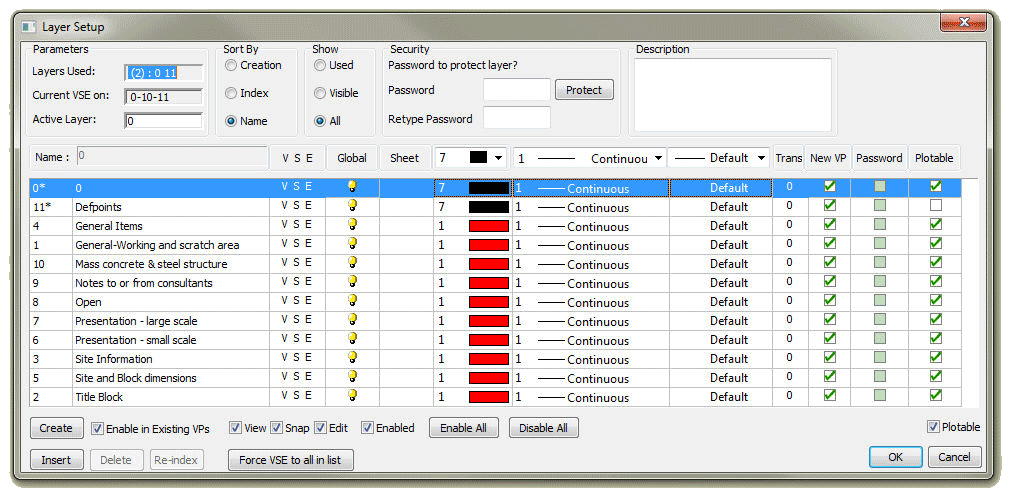Click lightbulb for Mass concrete & steel structure

tap(352, 263)
